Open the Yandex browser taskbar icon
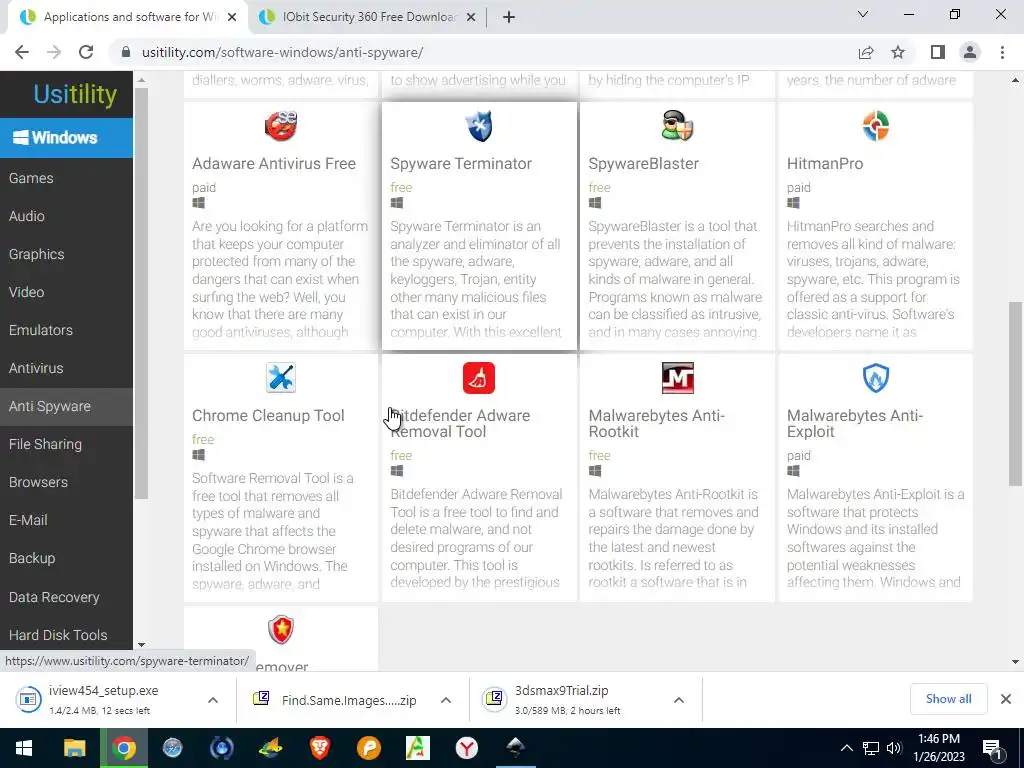1024x768 pixels. [x=466, y=748]
